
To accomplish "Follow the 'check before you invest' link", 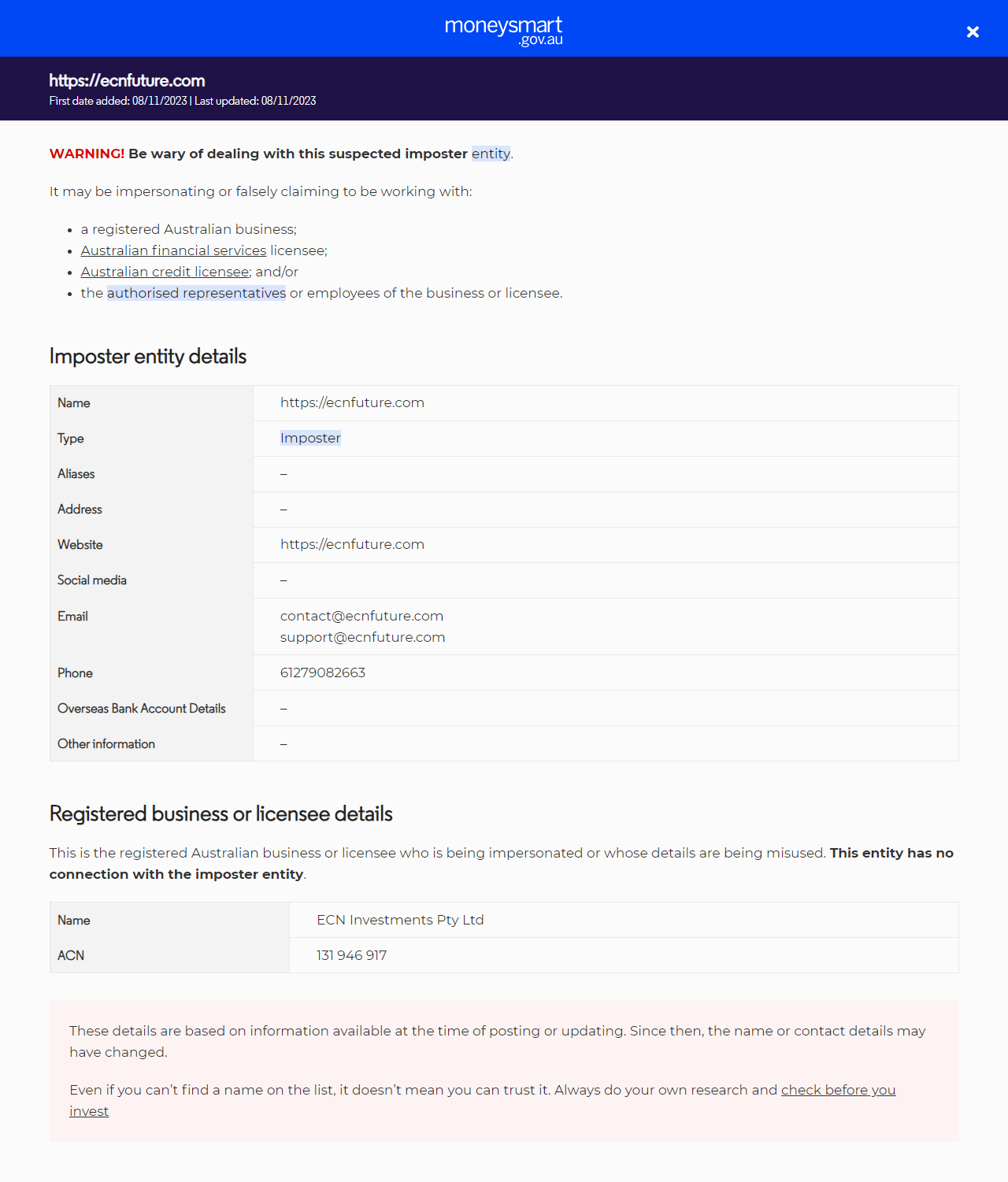I will (x=838, y=1090).
